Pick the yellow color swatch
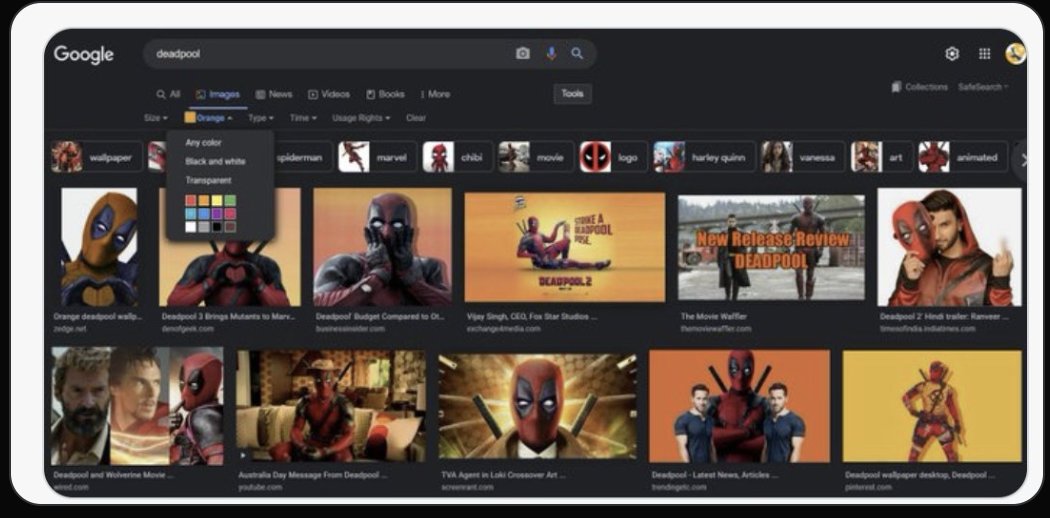The height and width of the screenshot is (518, 1050). (217, 200)
